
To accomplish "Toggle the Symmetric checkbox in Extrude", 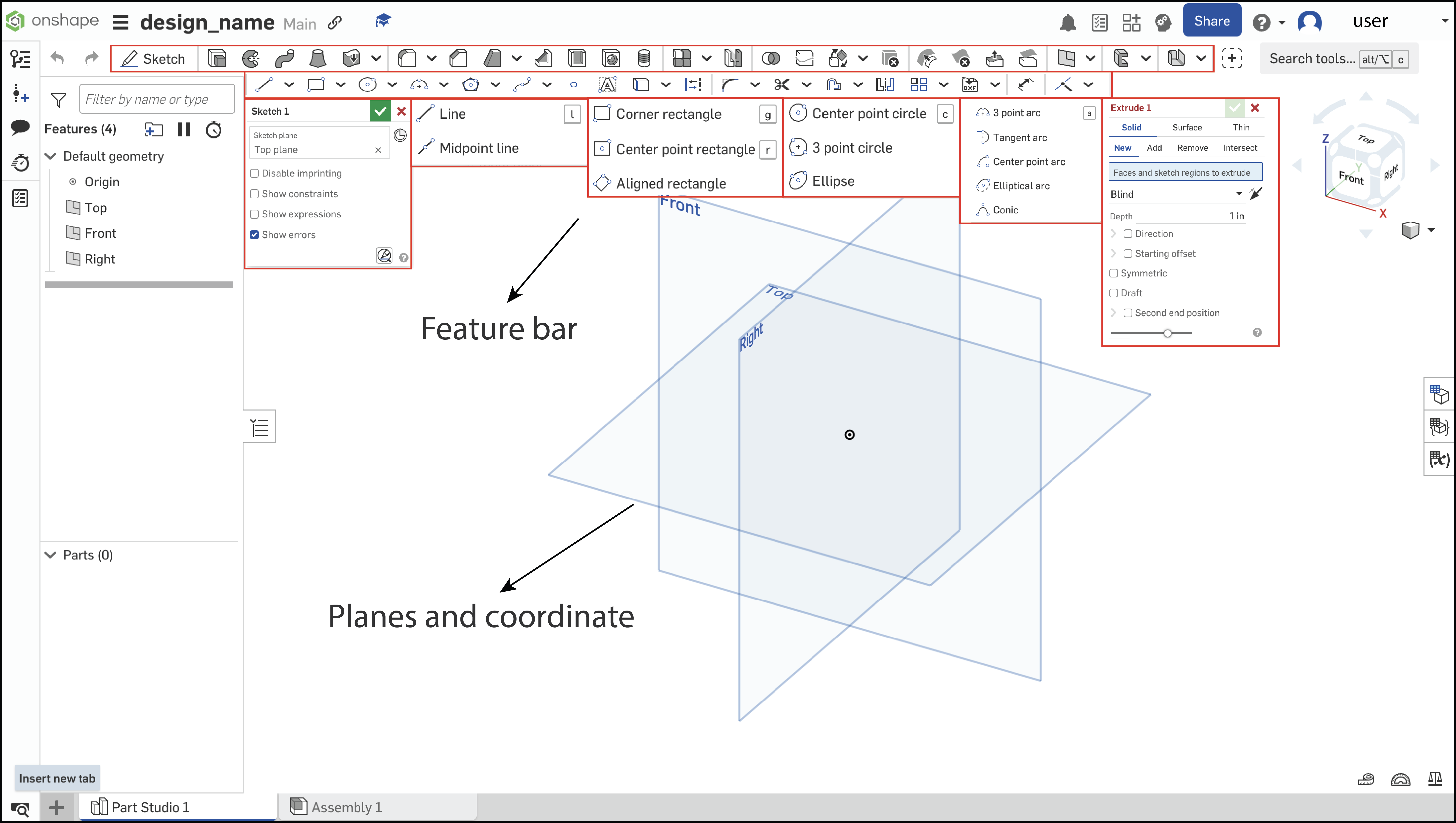I will point(1113,273).
